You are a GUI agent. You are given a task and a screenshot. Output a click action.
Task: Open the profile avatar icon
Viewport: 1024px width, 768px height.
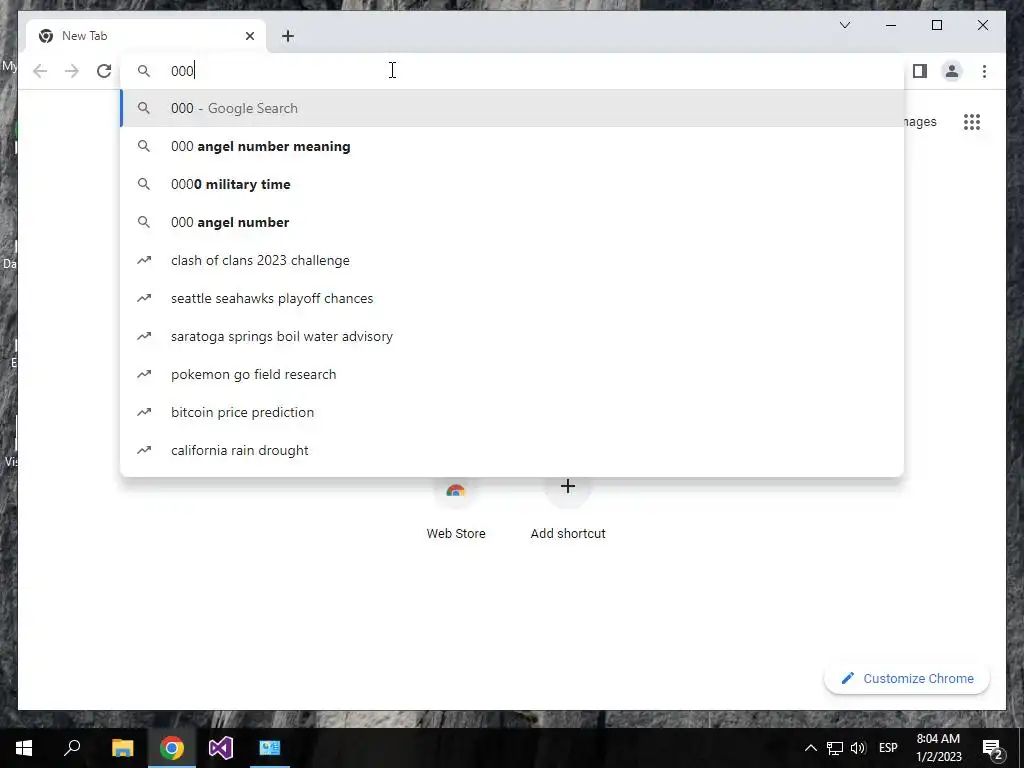952,71
